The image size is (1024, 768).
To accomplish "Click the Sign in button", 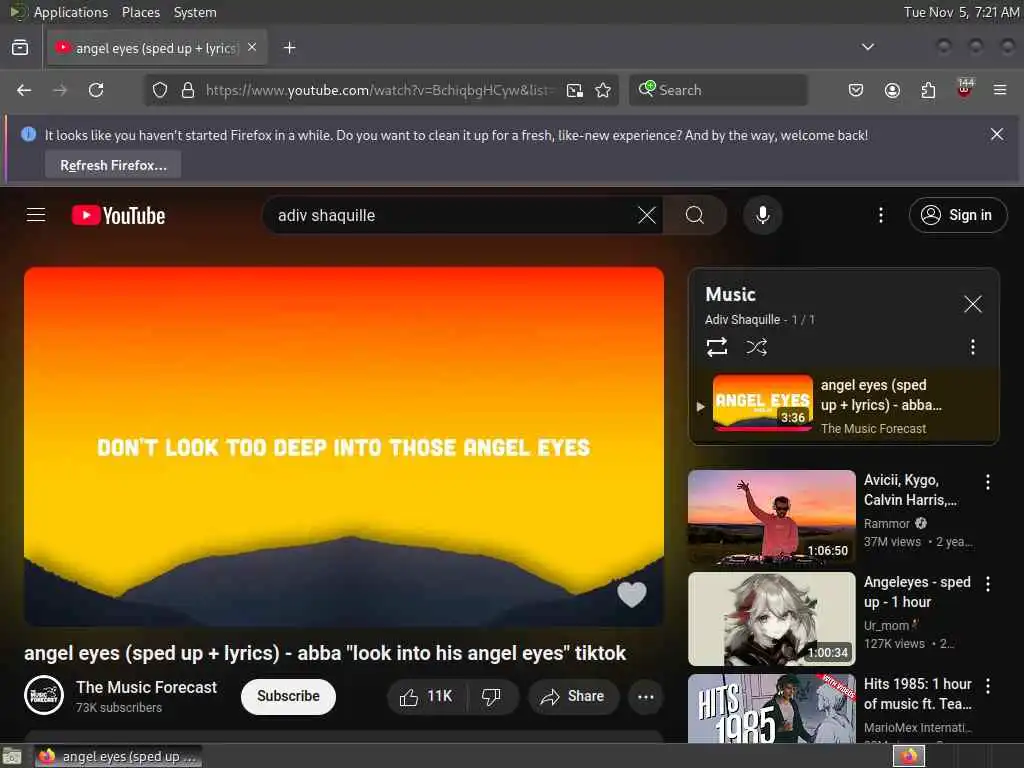I will coord(957,215).
